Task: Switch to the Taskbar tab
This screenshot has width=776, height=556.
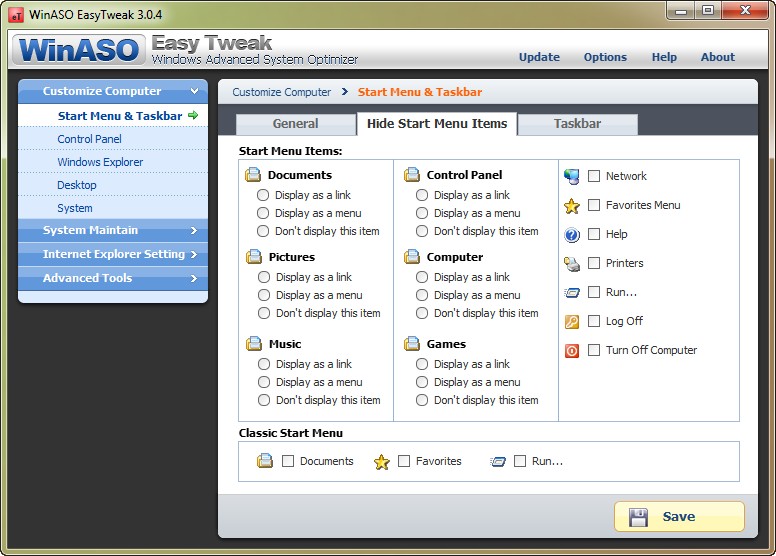Action: [x=578, y=124]
